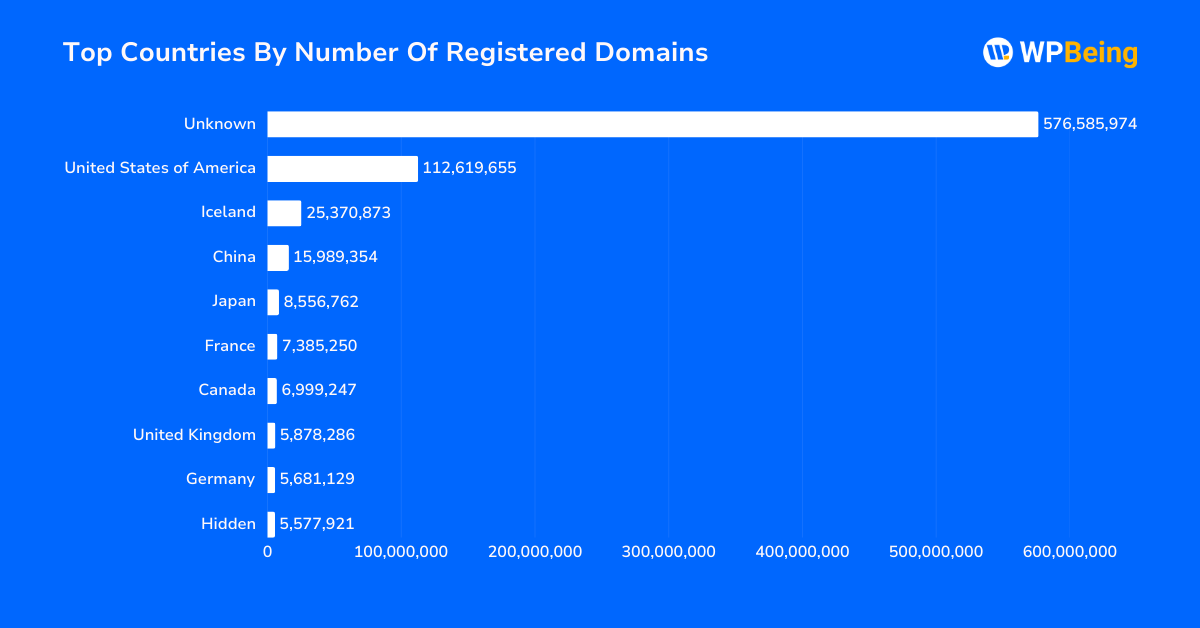Click the Iceland bar
Image resolution: width=1200 pixels, height=628 pixels.
[283, 212]
